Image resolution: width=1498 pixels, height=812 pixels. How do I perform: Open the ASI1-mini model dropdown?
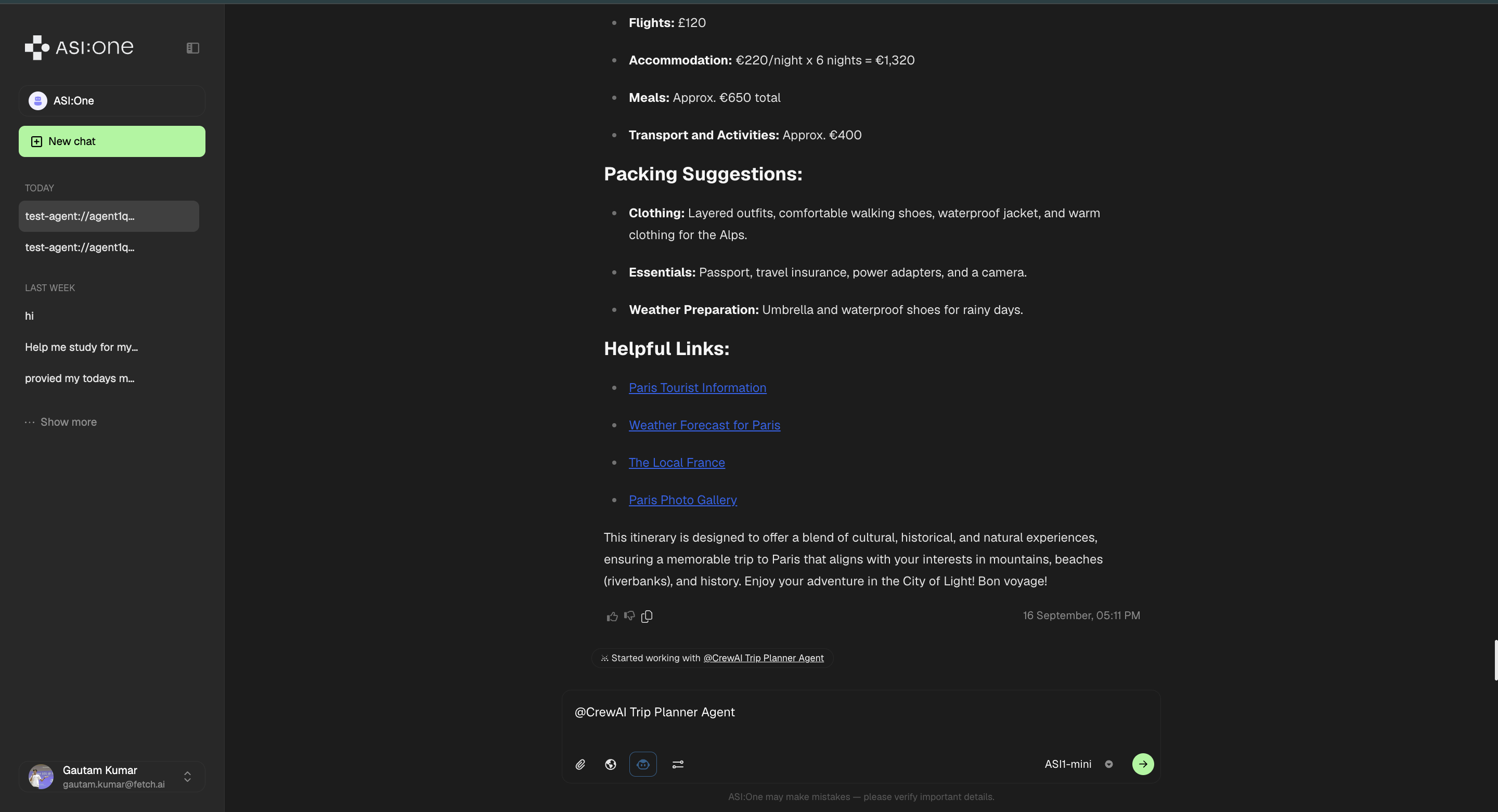1078,764
